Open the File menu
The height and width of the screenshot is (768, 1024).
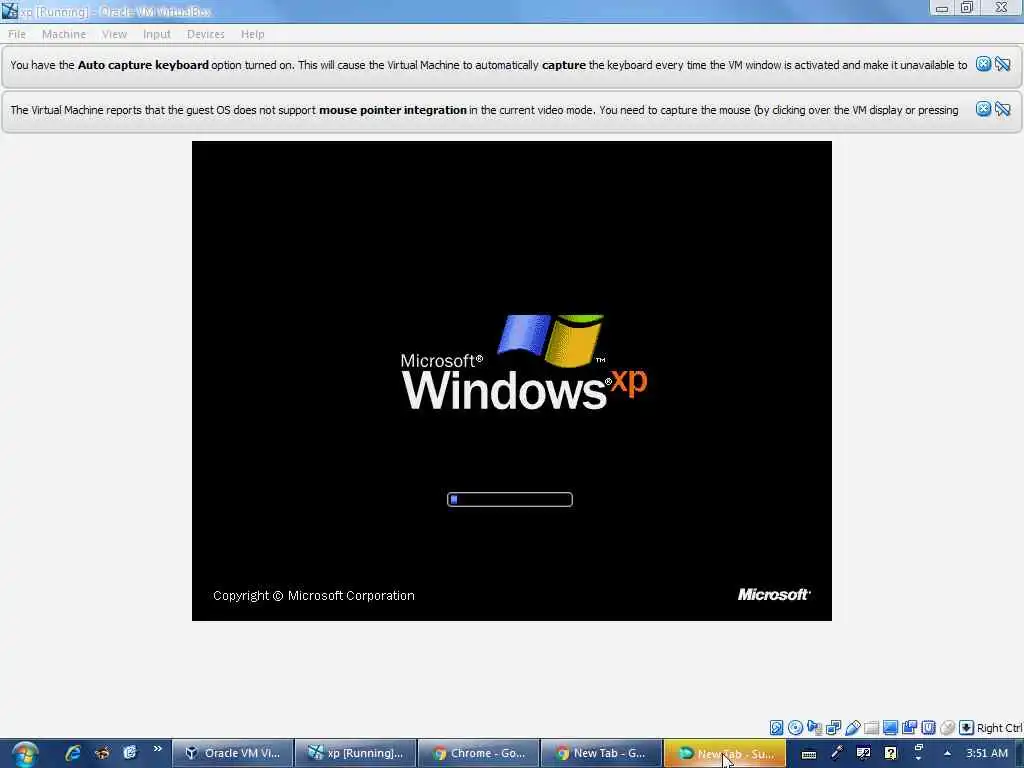coord(17,34)
